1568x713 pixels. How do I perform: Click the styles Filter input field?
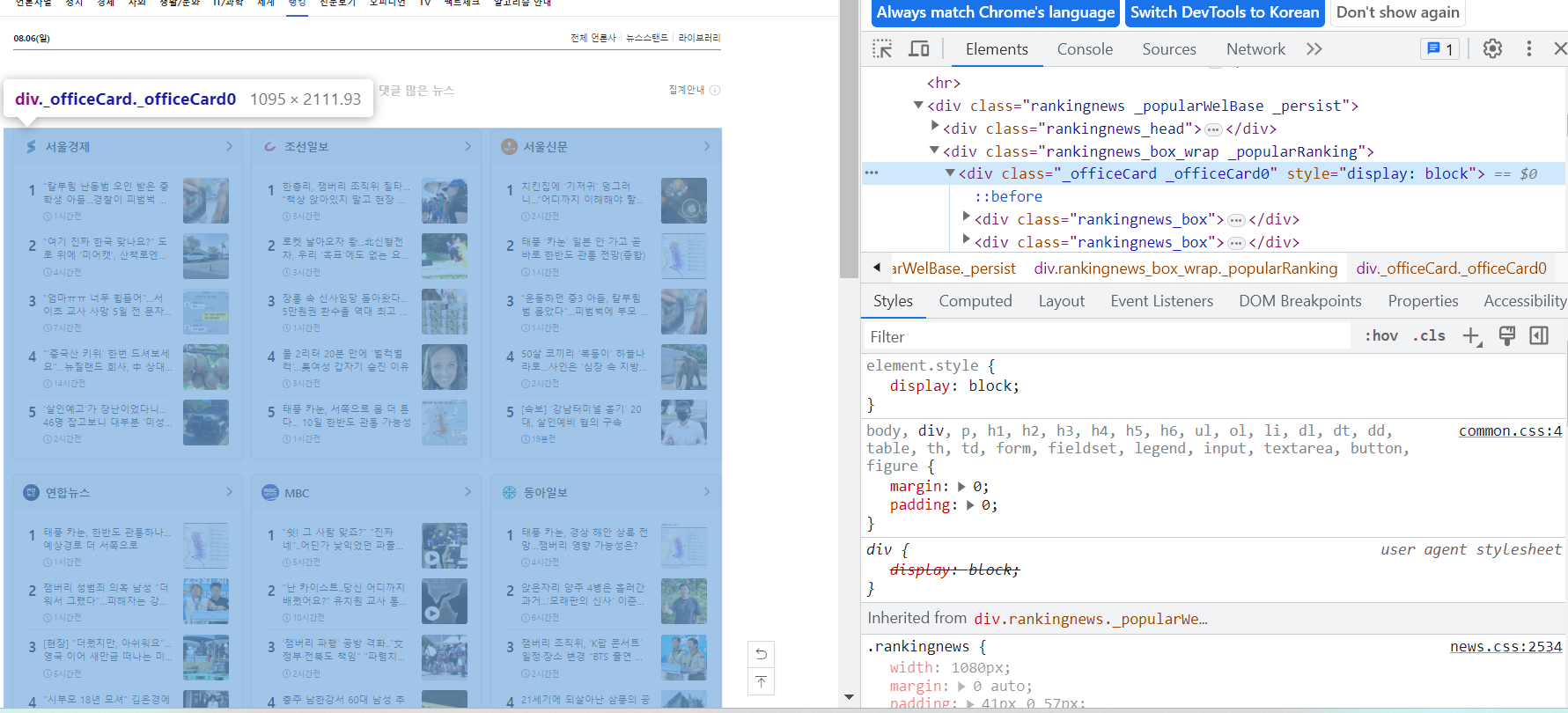point(1107,336)
